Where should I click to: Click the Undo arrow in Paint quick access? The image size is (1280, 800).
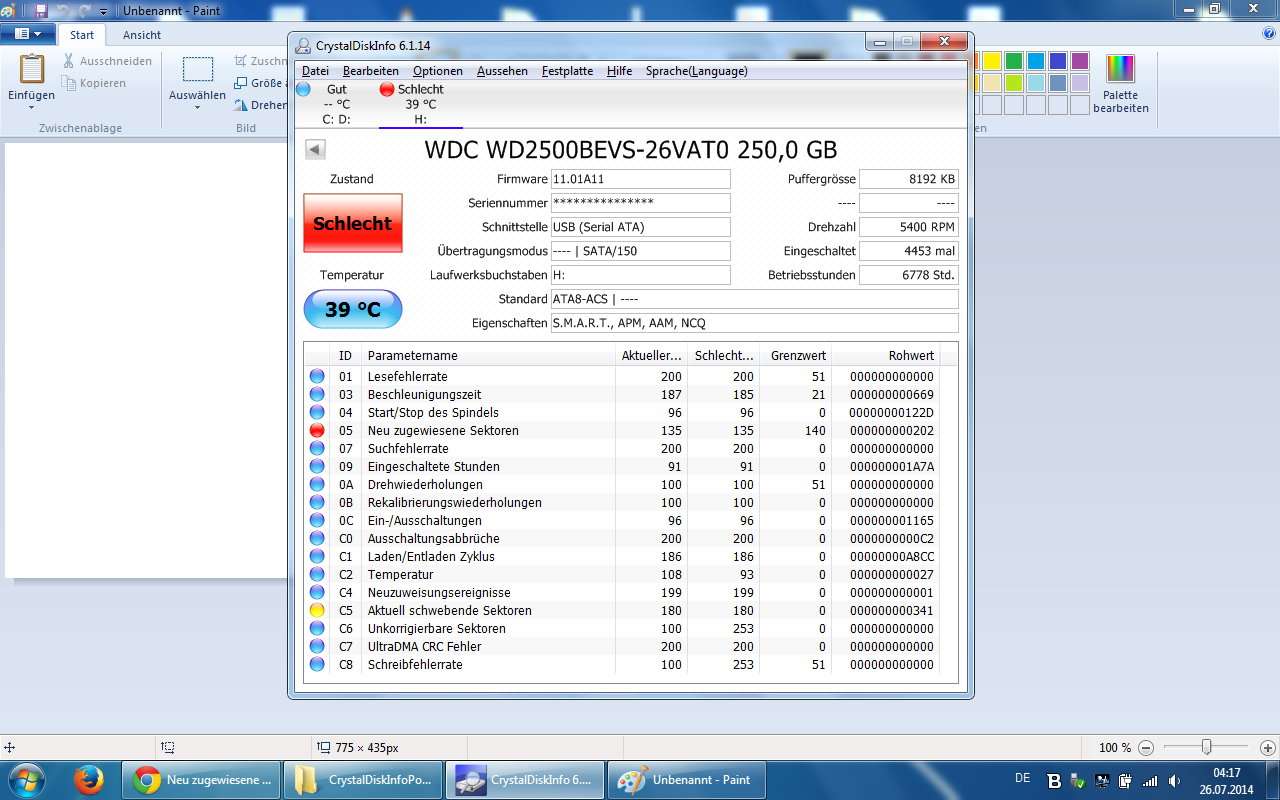62,10
